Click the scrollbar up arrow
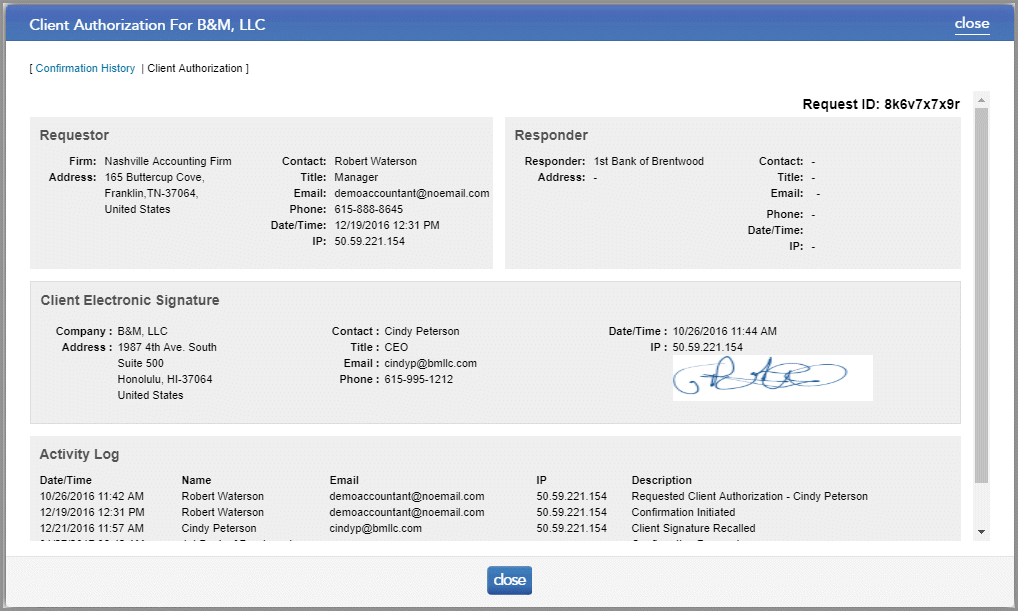This screenshot has width=1018, height=611. pos(981,100)
